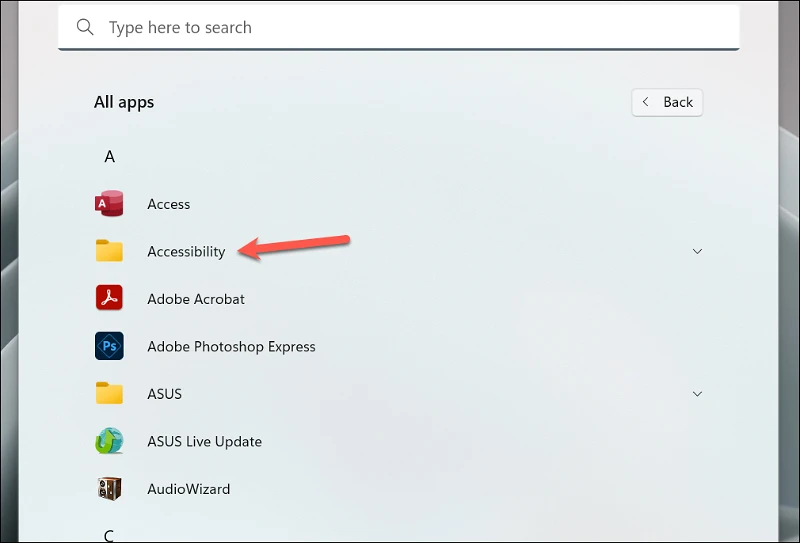Image resolution: width=800 pixels, height=543 pixels.
Task: Select the Access list entry label
Action: pos(168,204)
